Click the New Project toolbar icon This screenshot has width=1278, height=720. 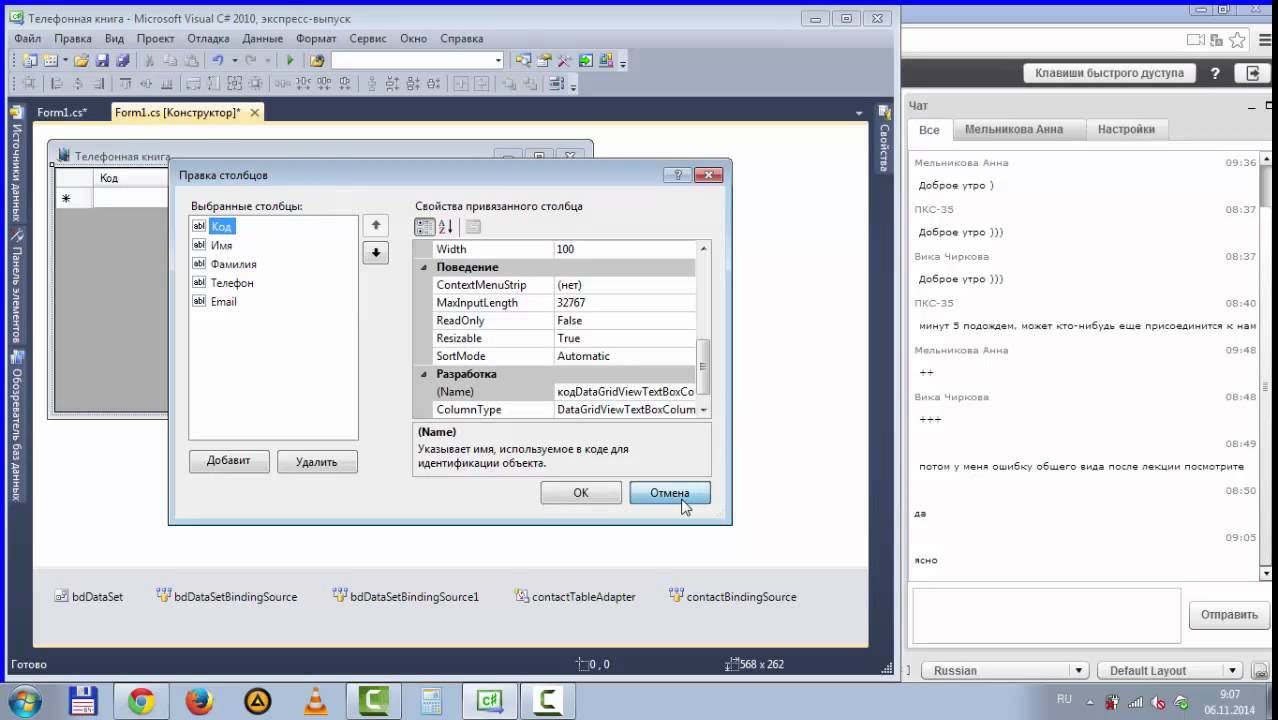pyautogui.click(x=30, y=60)
